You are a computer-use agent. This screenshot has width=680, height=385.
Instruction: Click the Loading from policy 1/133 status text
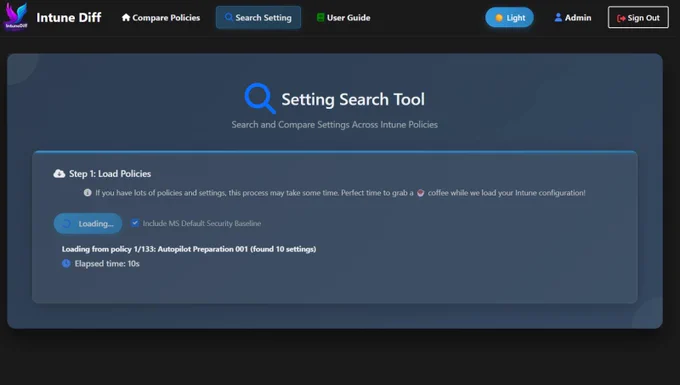[x=189, y=249]
